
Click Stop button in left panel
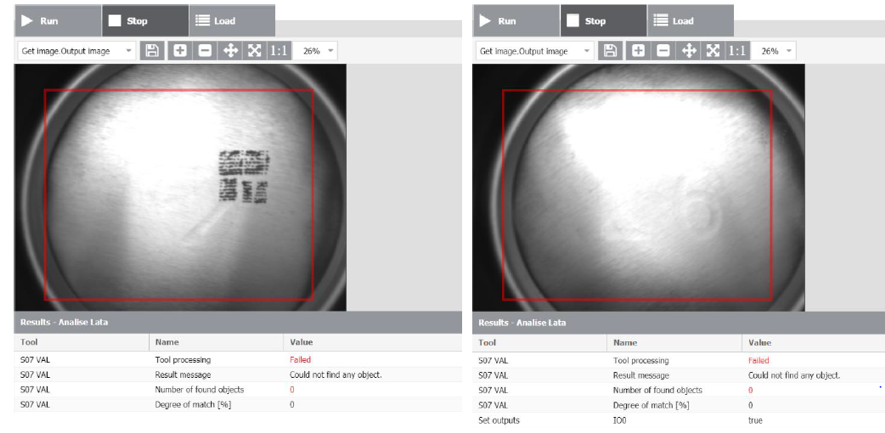(x=145, y=21)
